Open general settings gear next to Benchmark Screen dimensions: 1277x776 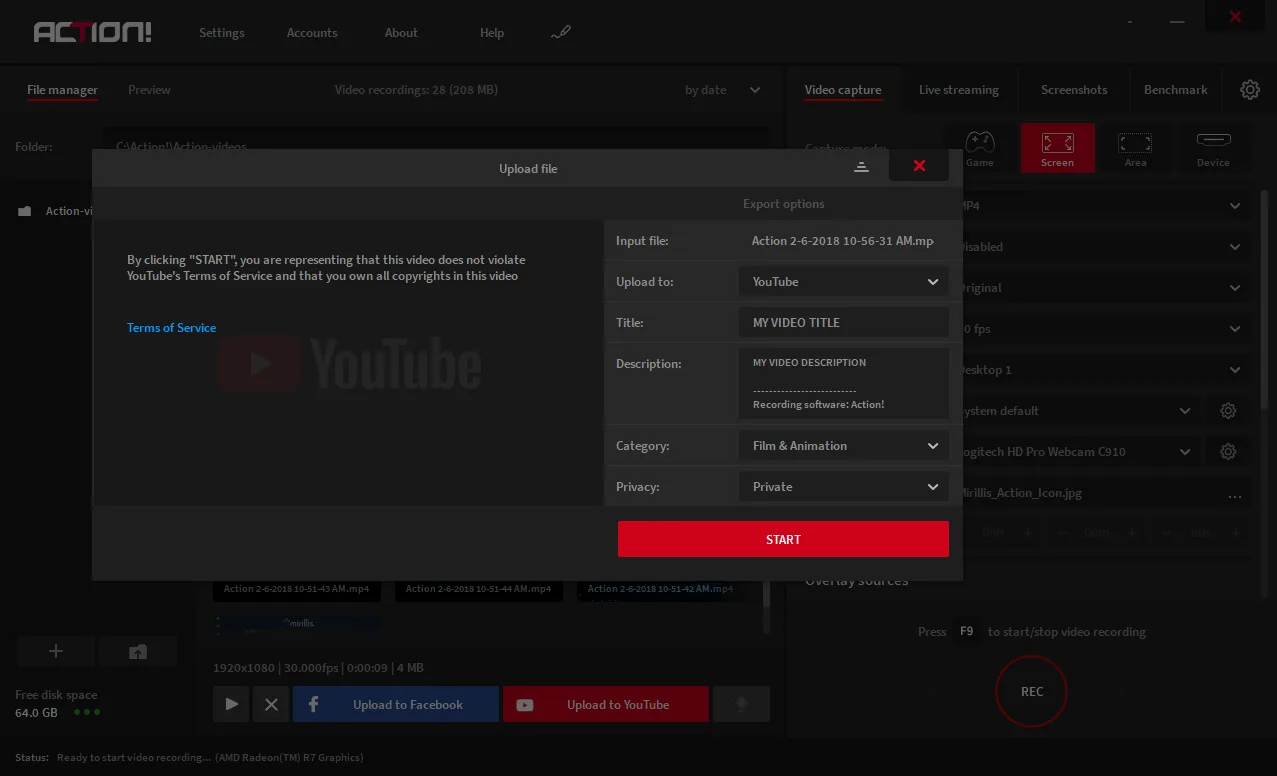(1249, 90)
